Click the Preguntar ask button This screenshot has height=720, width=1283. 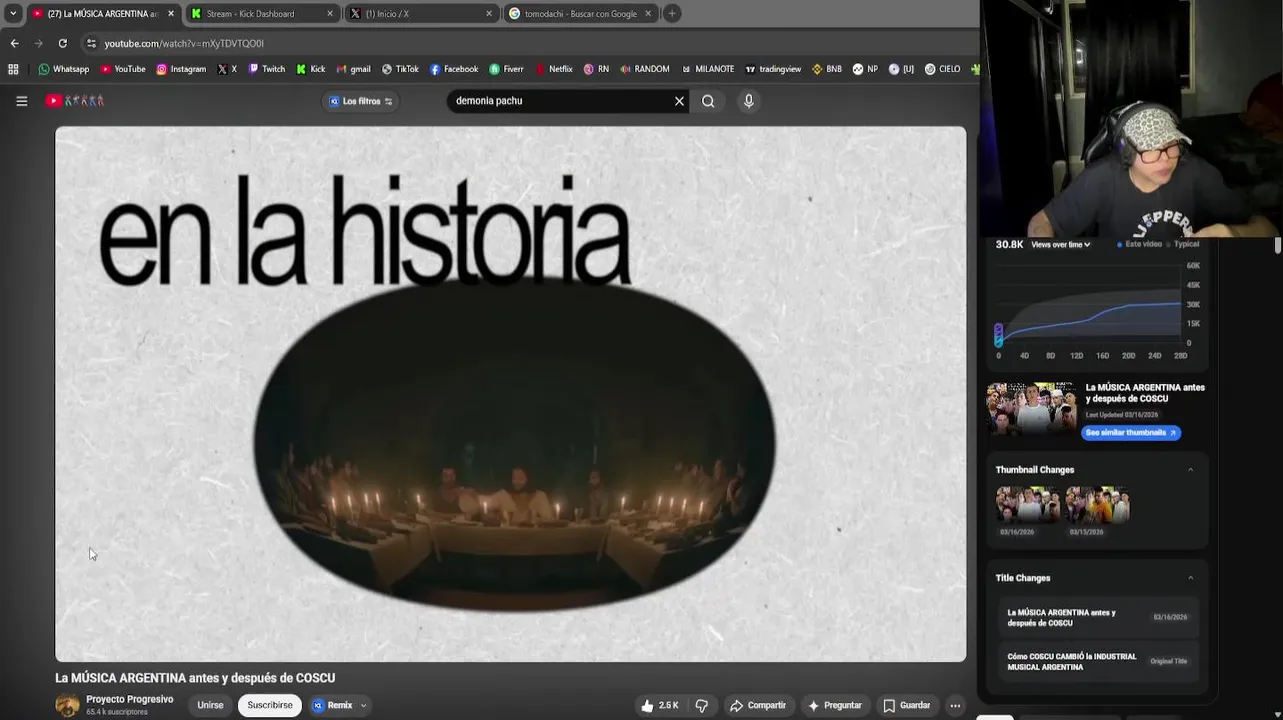[x=834, y=705]
